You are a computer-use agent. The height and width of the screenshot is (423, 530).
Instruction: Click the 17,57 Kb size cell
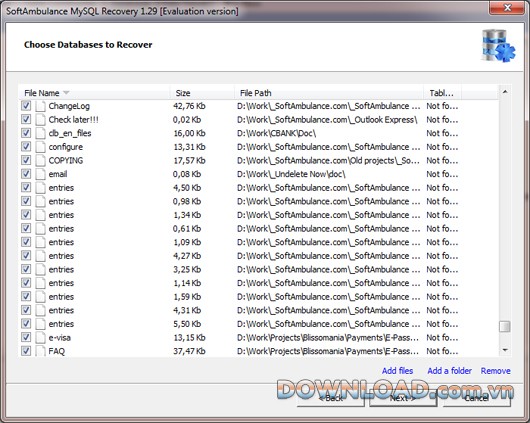point(189,161)
